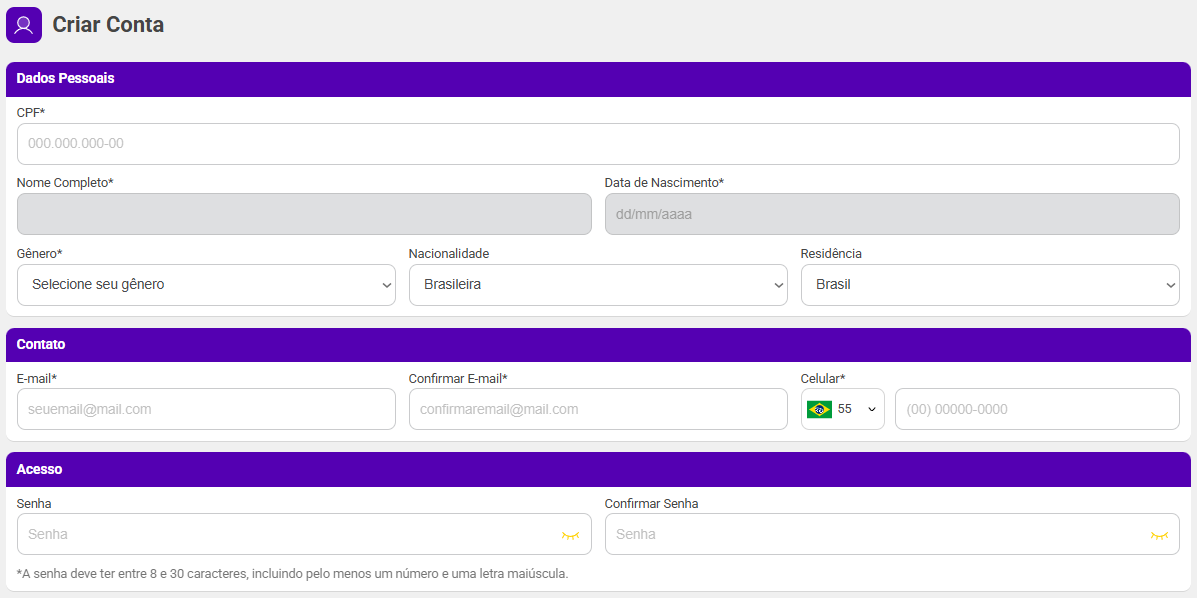
Task: Open the Residência country dropdown
Action: [x=989, y=285]
